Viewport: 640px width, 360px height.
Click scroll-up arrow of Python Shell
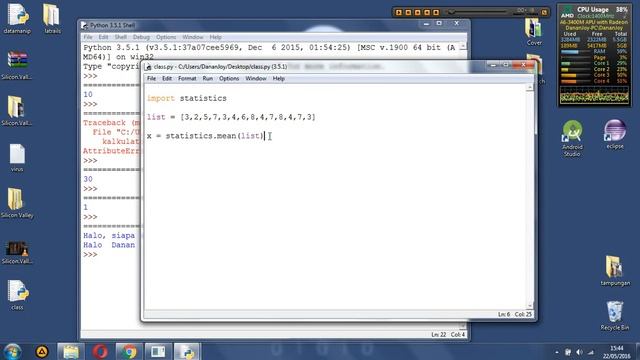463,47
